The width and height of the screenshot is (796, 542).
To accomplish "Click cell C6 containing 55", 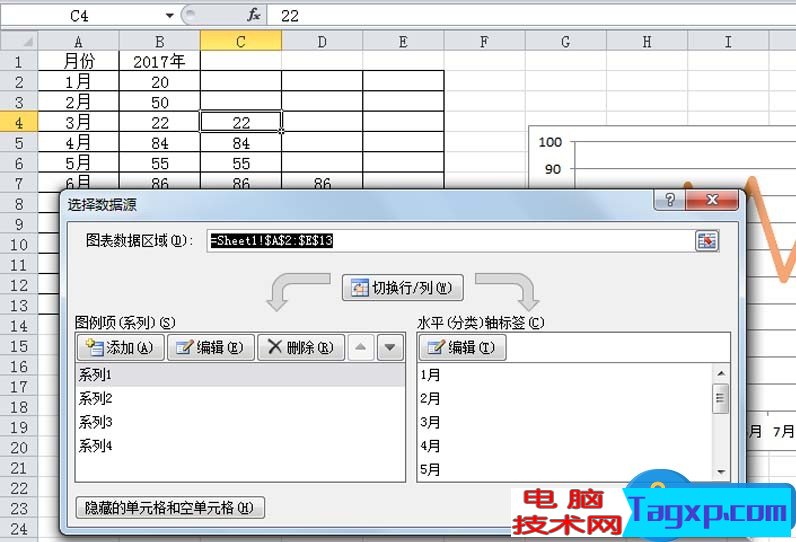I will [x=241, y=163].
